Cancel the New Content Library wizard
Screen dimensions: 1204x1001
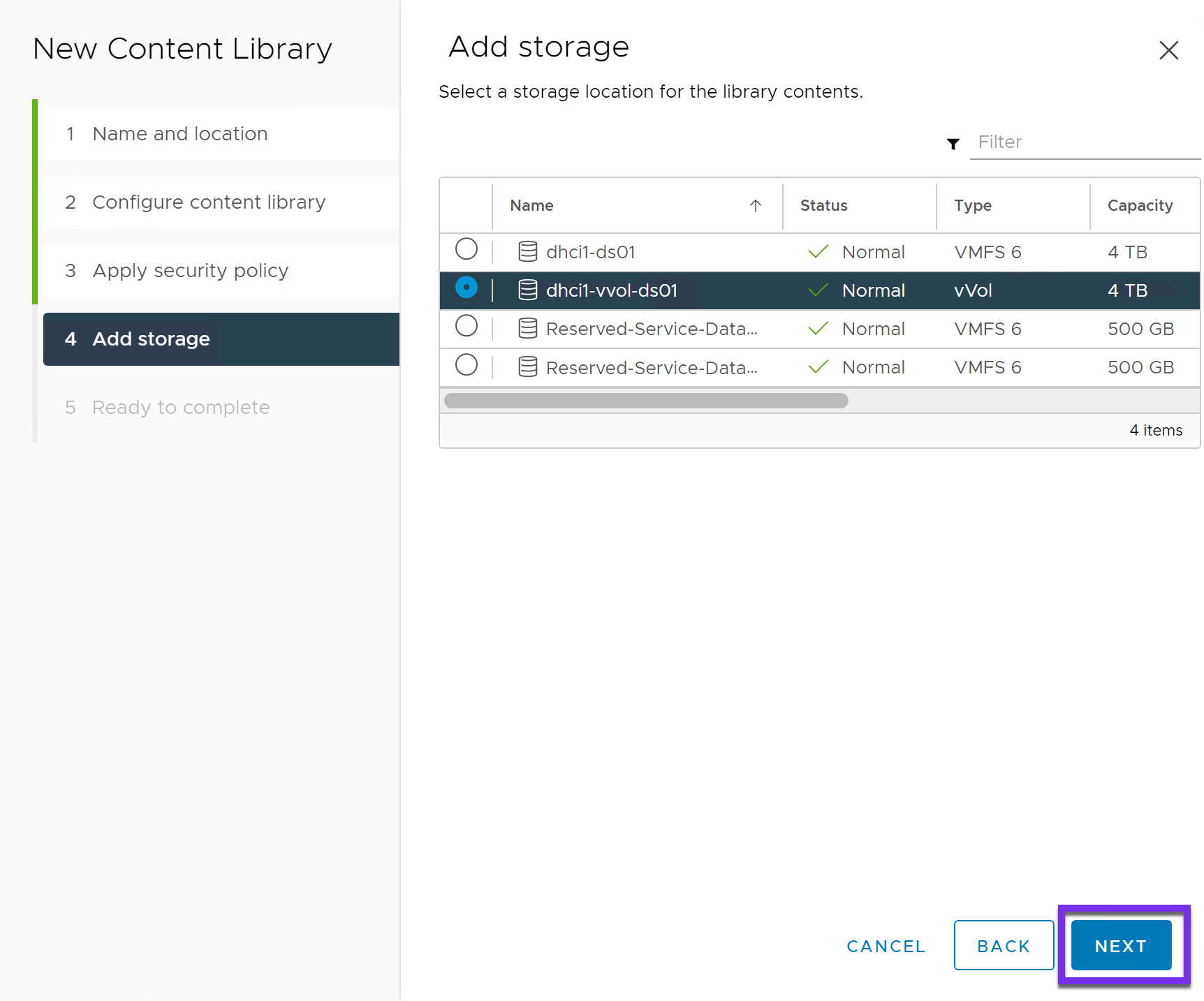click(886, 945)
